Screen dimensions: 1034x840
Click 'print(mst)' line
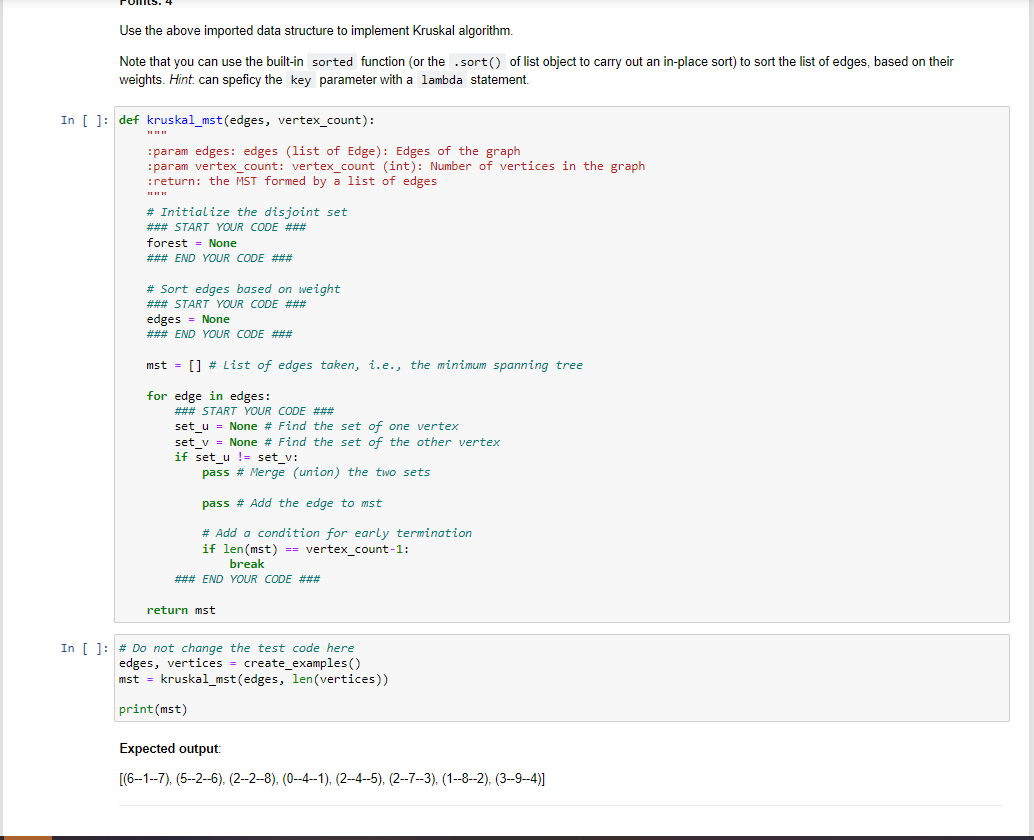(x=153, y=709)
